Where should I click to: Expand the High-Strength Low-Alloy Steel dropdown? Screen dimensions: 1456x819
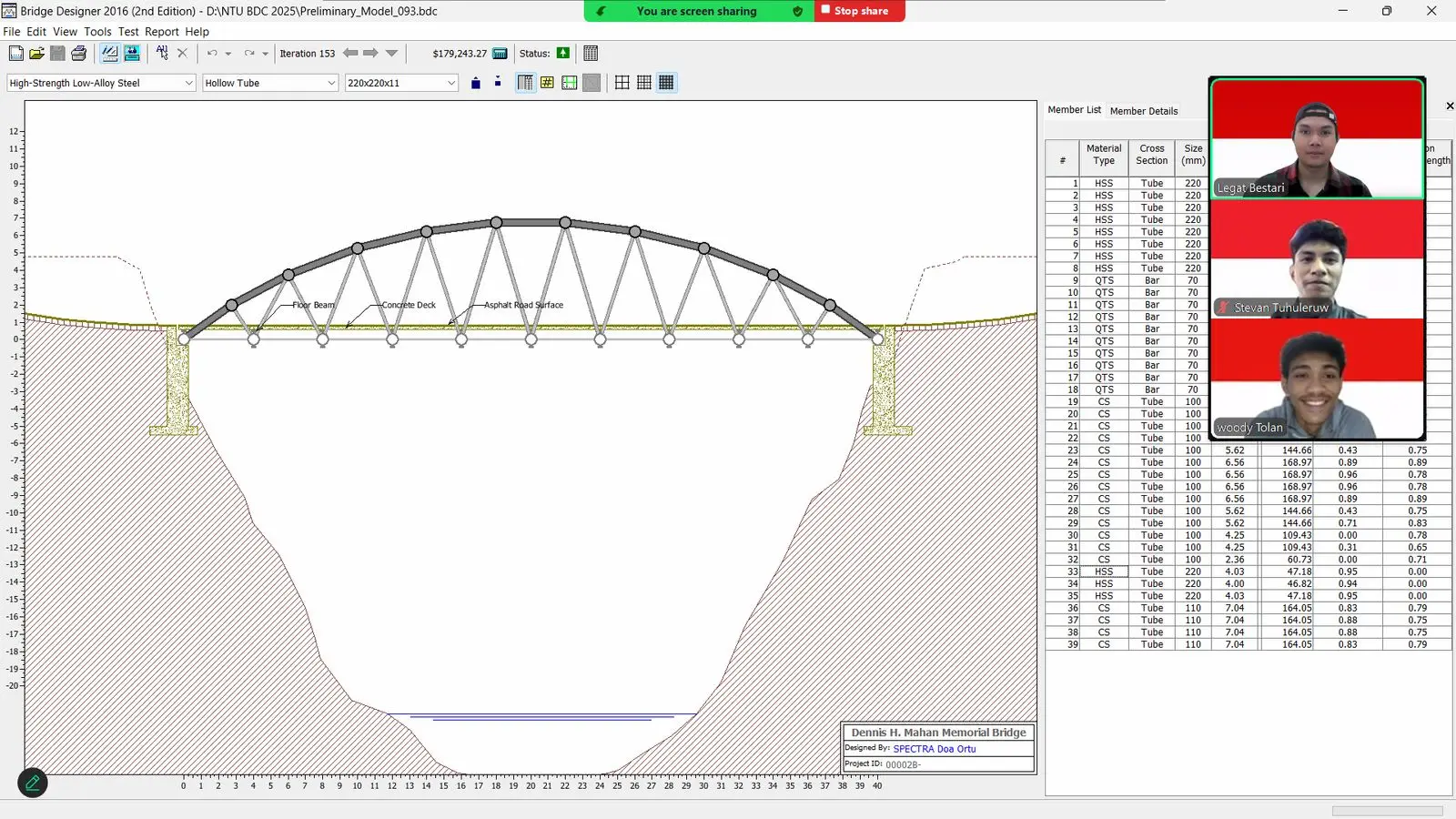point(101,83)
